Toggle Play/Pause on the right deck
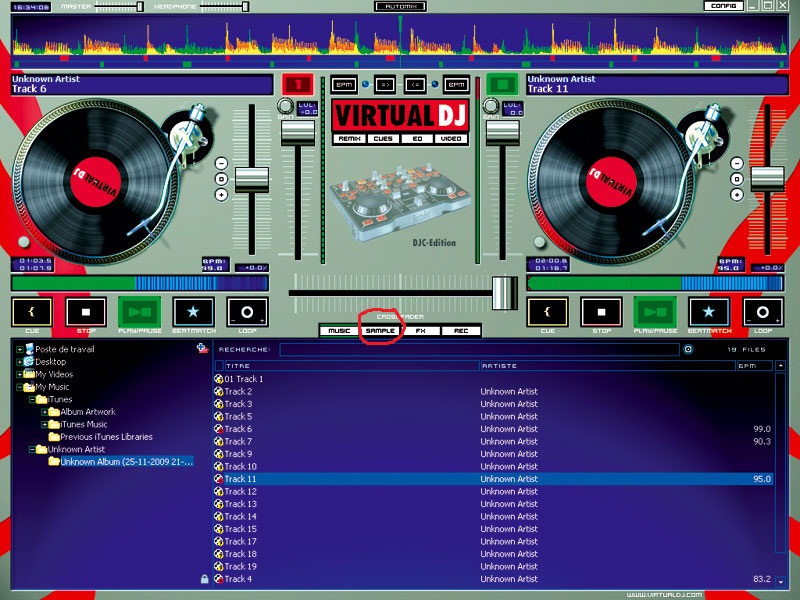This screenshot has width=800, height=600. point(655,312)
